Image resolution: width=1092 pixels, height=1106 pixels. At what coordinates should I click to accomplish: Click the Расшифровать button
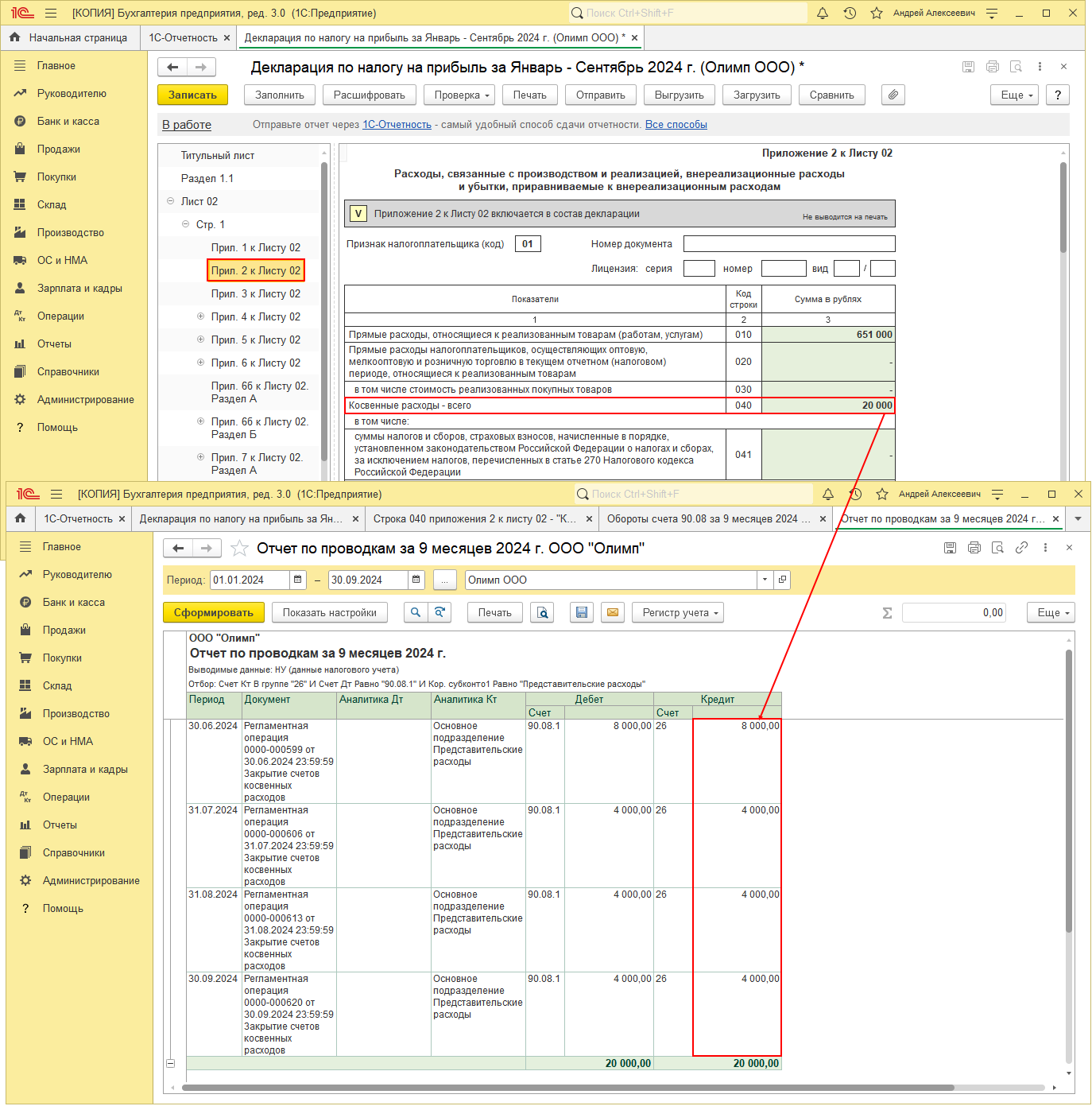point(369,95)
